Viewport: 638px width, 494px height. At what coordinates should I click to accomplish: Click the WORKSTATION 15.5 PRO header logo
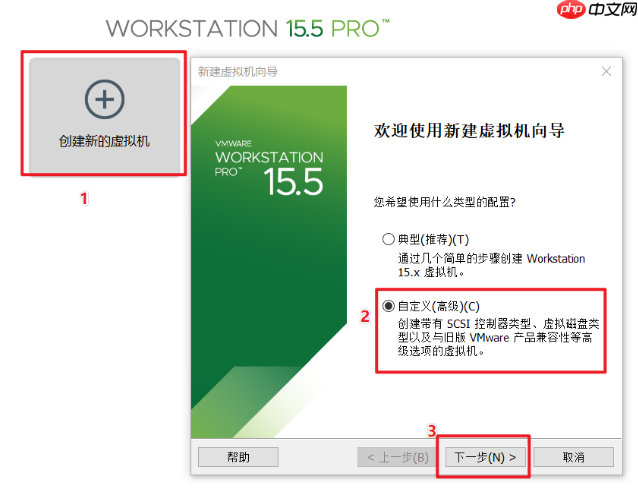click(247, 28)
